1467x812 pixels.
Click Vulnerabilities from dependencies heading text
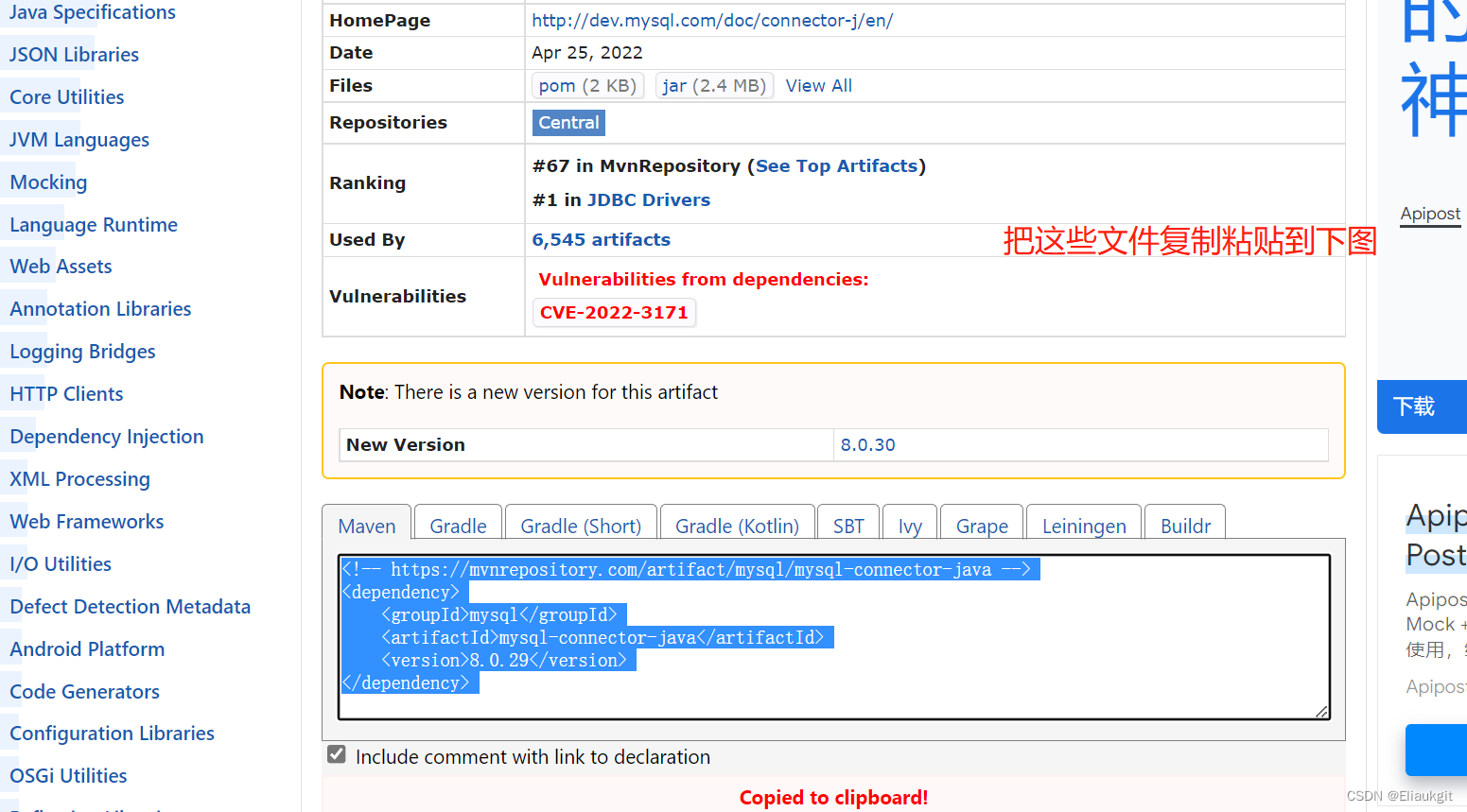coord(704,279)
